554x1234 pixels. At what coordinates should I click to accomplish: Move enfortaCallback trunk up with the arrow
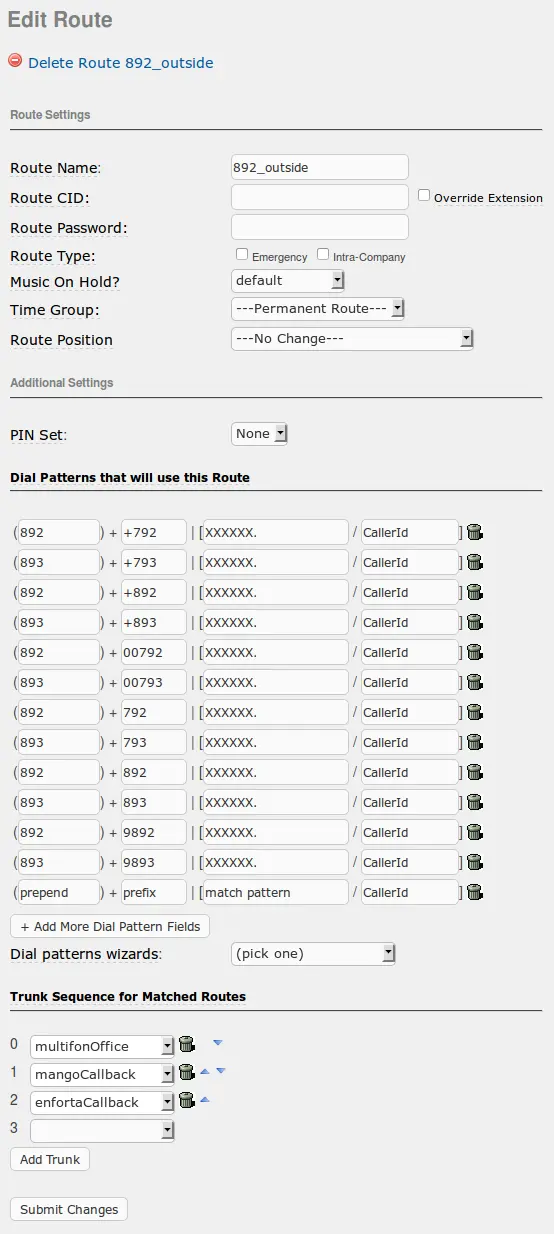204,1099
